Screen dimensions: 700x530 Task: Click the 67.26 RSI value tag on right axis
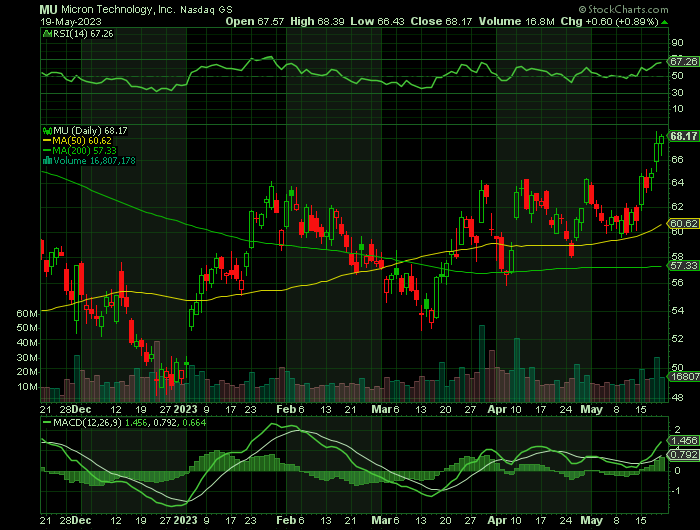tap(683, 62)
